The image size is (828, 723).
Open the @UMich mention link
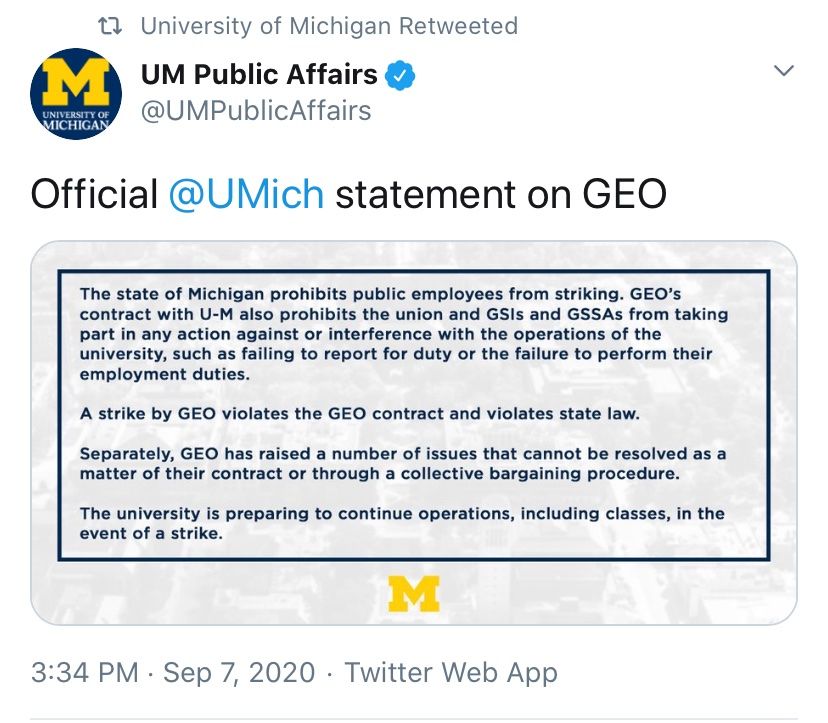[246, 193]
